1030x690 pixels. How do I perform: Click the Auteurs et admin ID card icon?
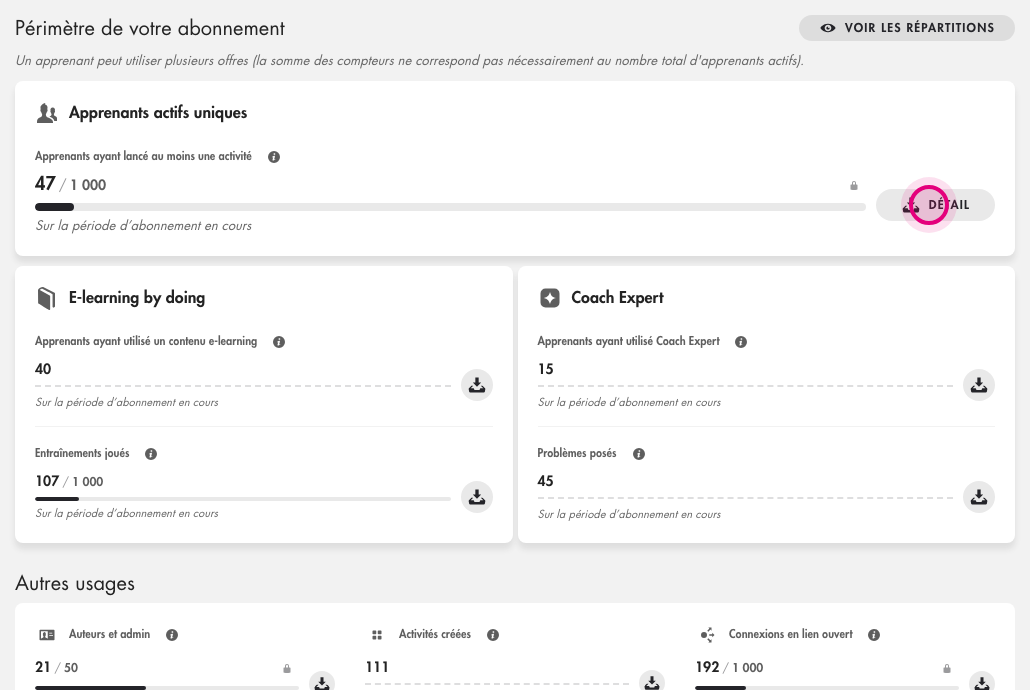[x=47, y=635]
